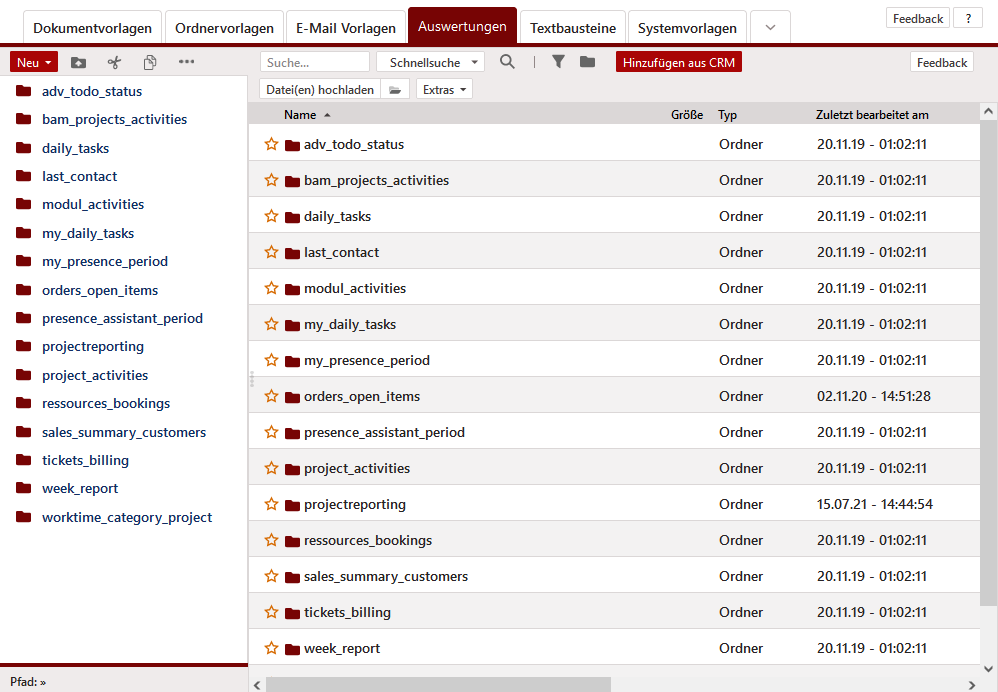Open the Textbausteine tab
998x692 pixels.
[x=573, y=28]
